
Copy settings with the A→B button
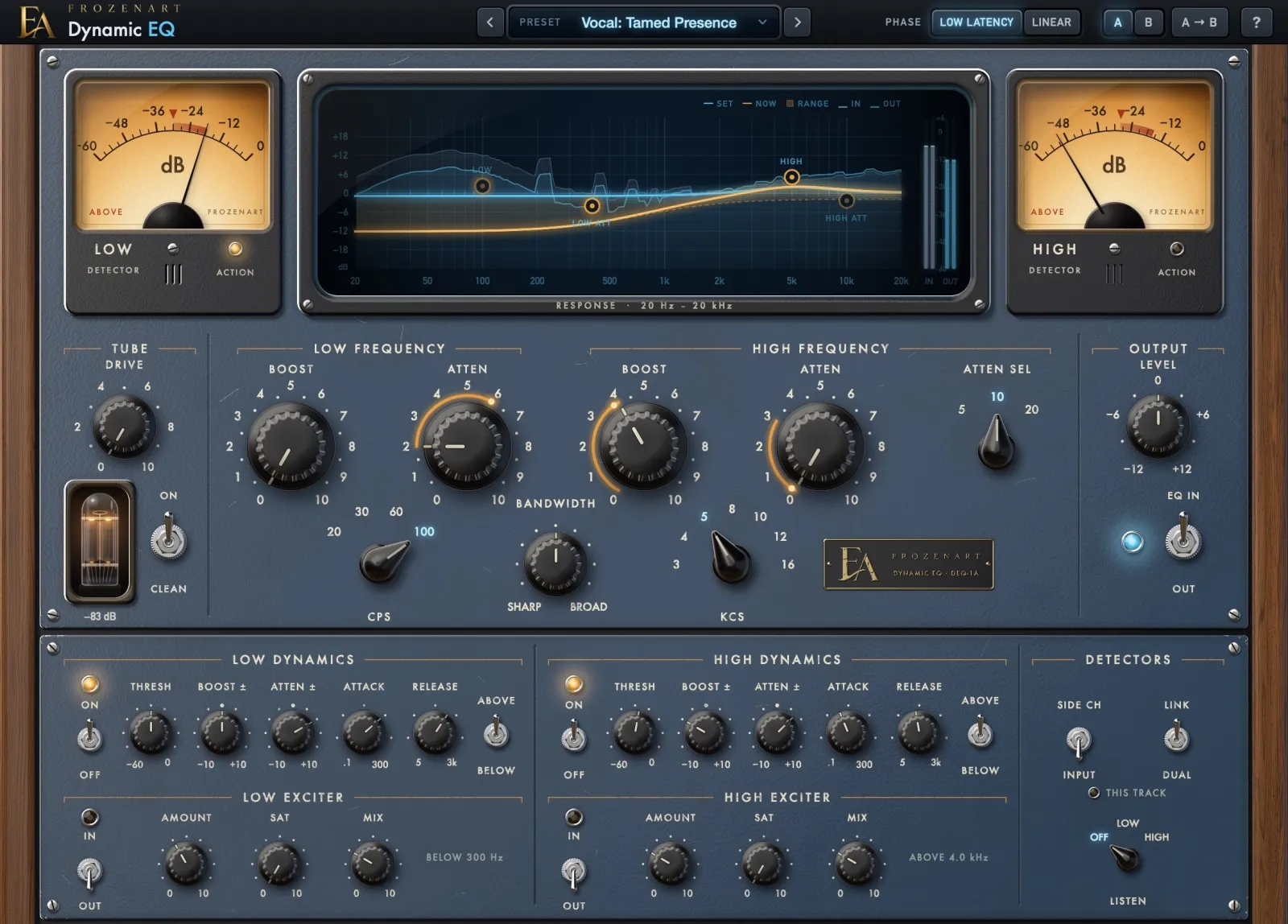pos(1199,23)
